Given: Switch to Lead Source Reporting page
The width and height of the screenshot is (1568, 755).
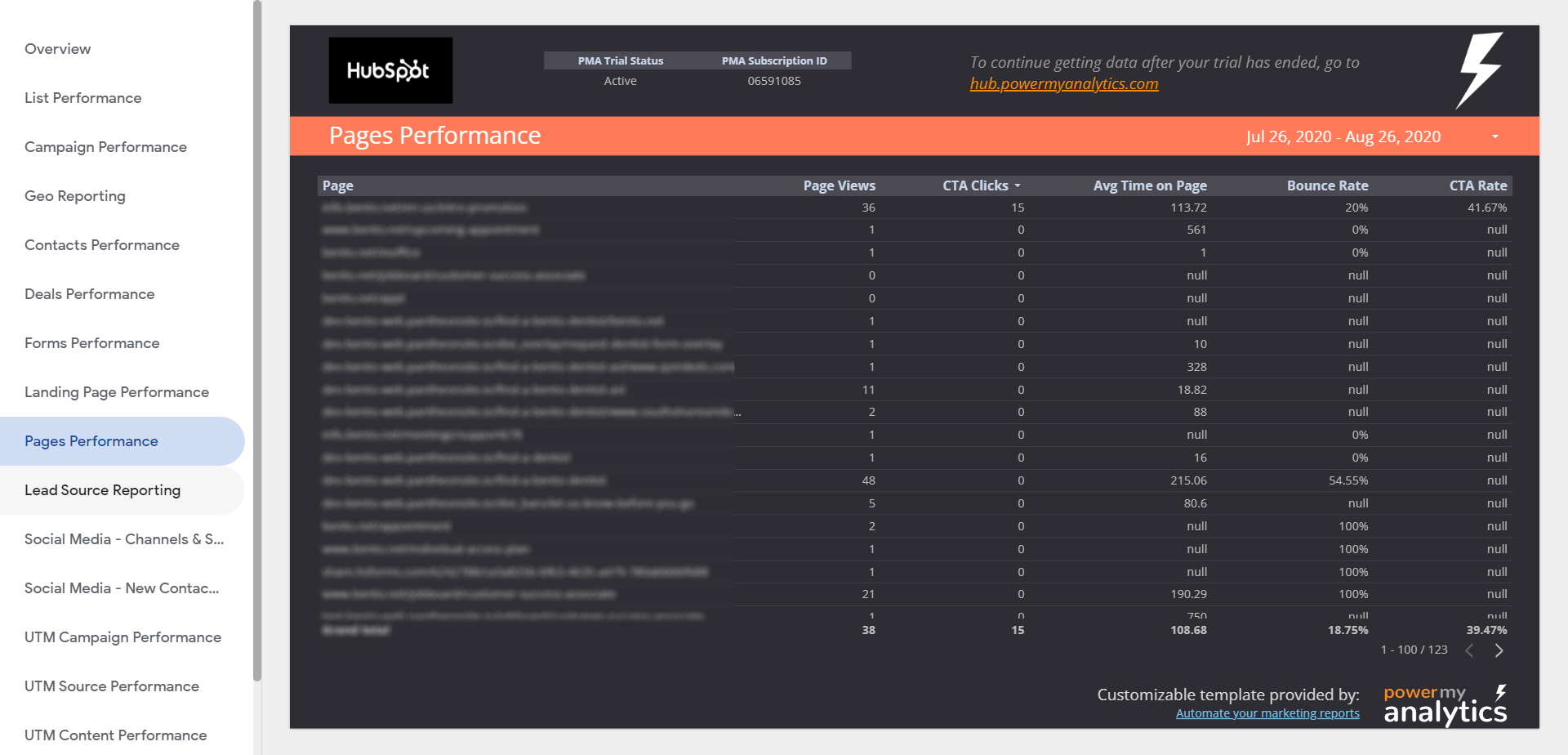Looking at the screenshot, I should 102,490.
